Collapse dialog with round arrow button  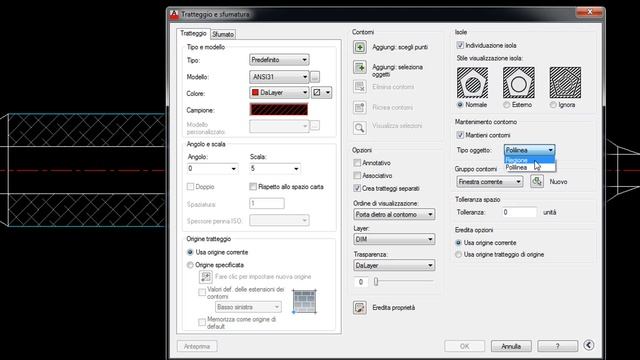(588, 345)
